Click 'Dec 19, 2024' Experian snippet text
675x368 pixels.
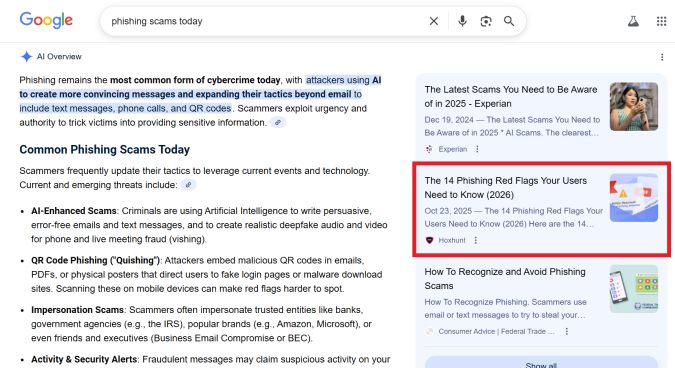449,120
